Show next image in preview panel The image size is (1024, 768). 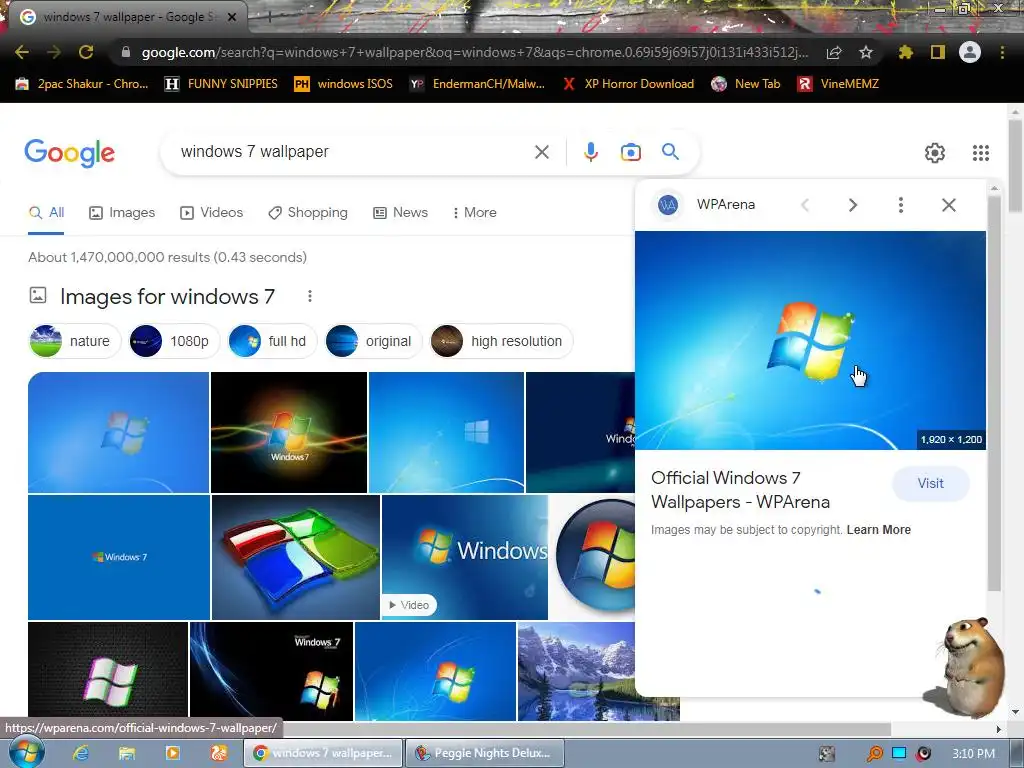pyautogui.click(x=852, y=205)
